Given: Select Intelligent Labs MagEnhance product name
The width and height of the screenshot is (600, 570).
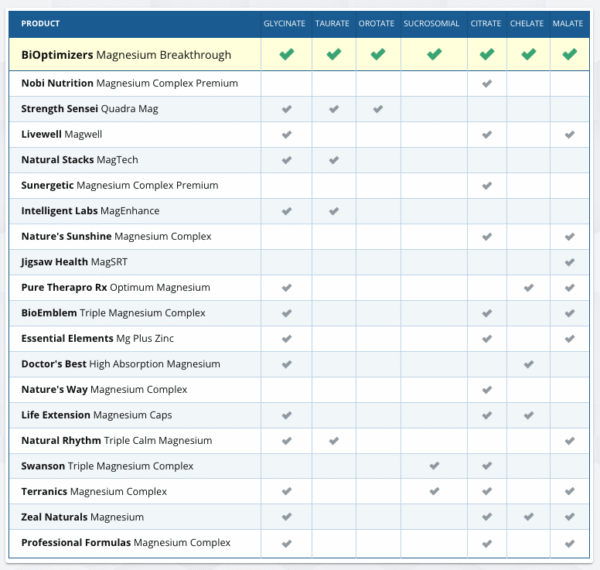Looking at the screenshot, I should (90, 211).
